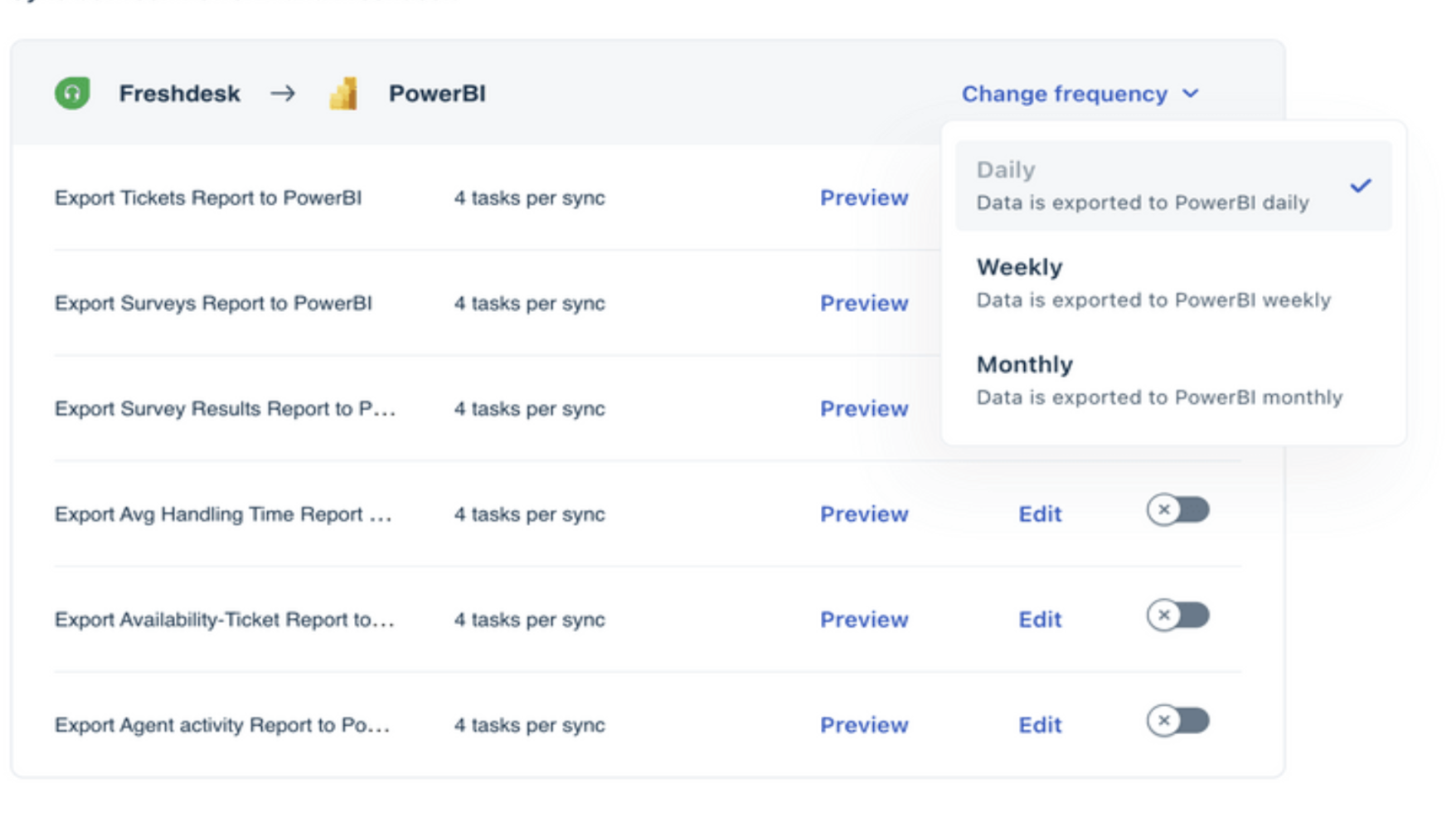Preview the Export Surveys Report

click(864, 304)
